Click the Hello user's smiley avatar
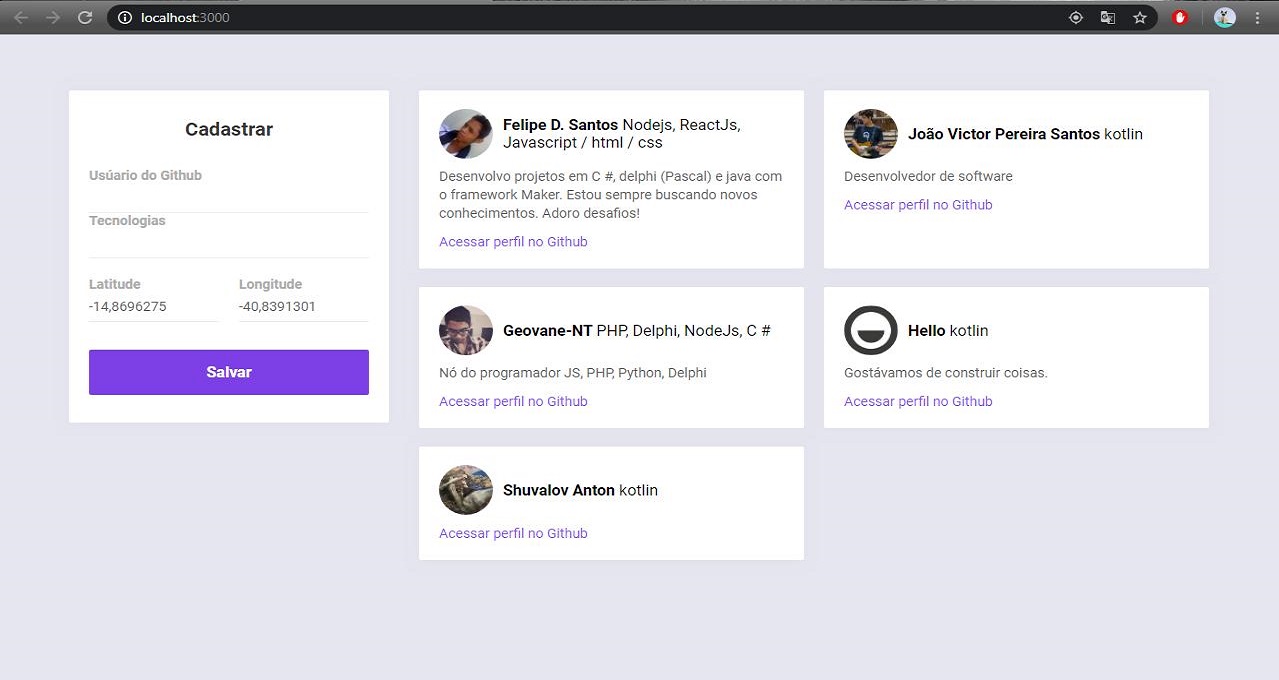Viewport: 1279px width, 680px height. click(870, 330)
